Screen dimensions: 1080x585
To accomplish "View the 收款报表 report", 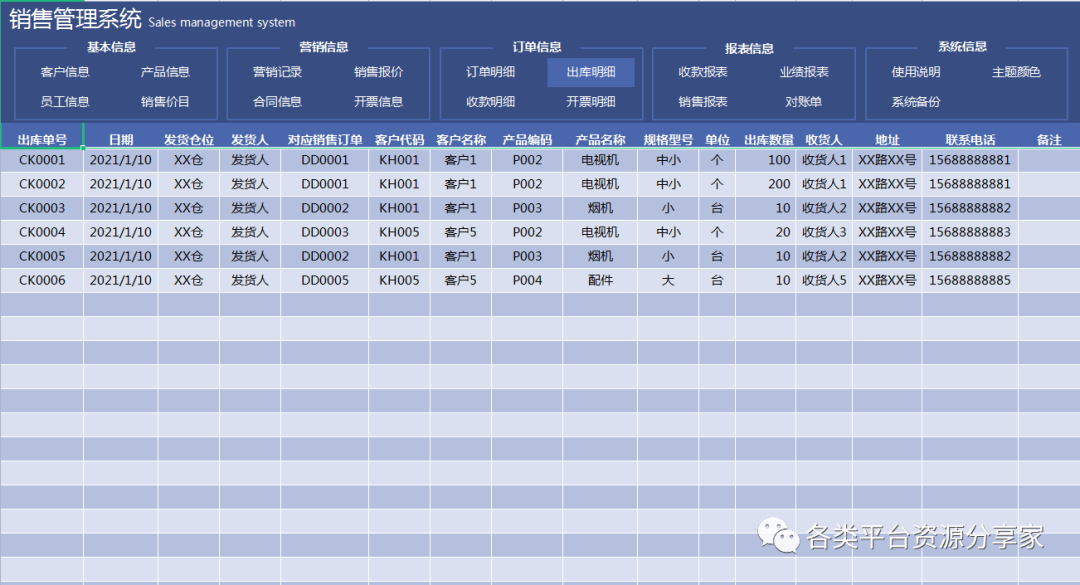I will pos(703,72).
